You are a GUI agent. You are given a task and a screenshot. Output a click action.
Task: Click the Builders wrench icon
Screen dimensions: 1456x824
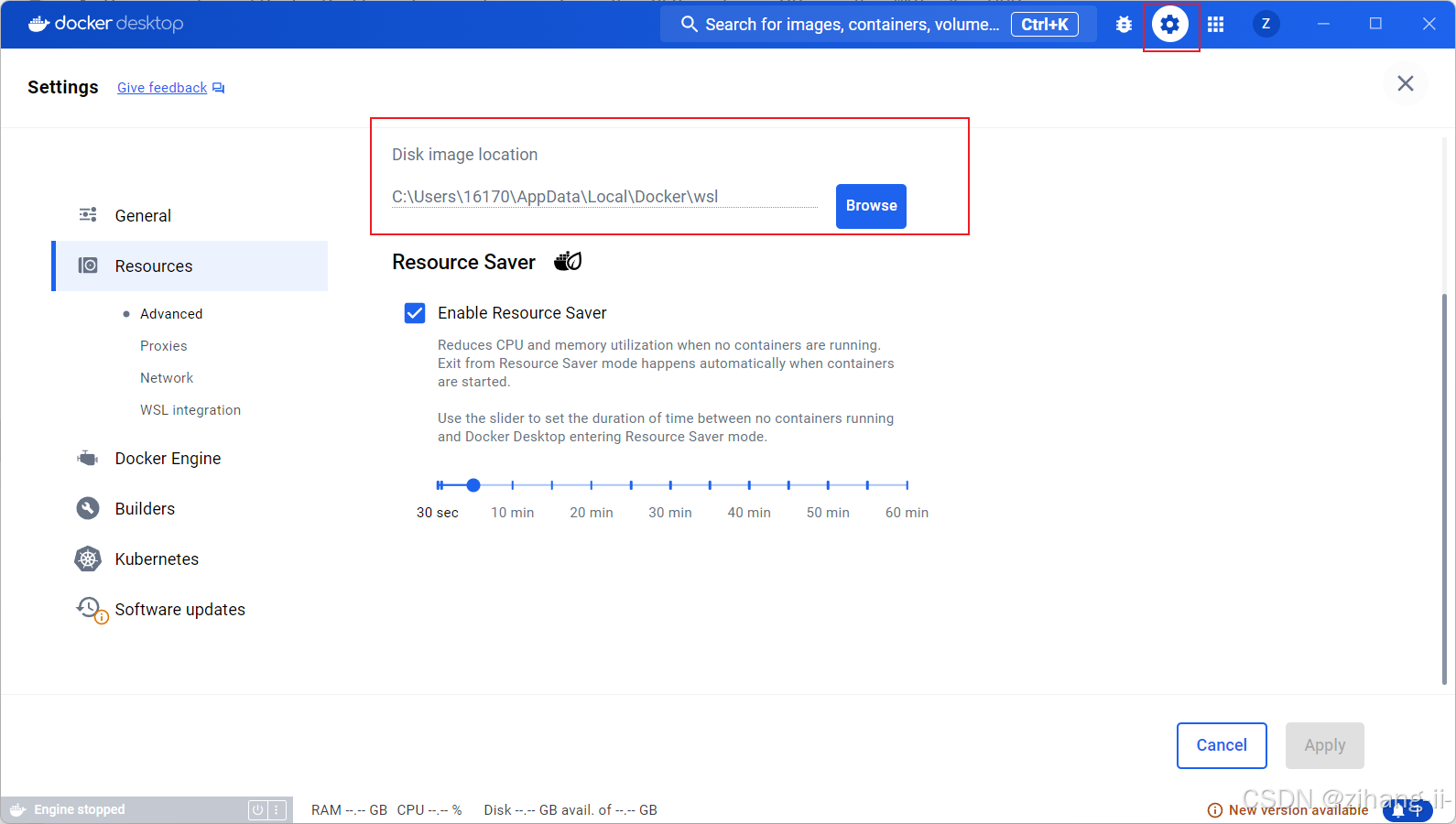pos(88,508)
